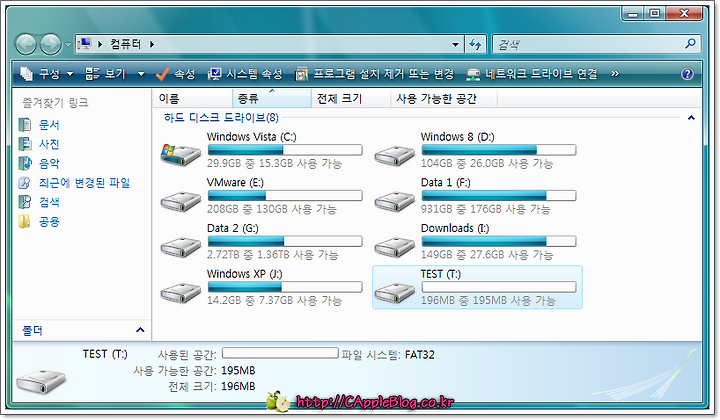Open the 구성 toolbar menu
This screenshot has height=420, width=720.
click(x=47, y=74)
